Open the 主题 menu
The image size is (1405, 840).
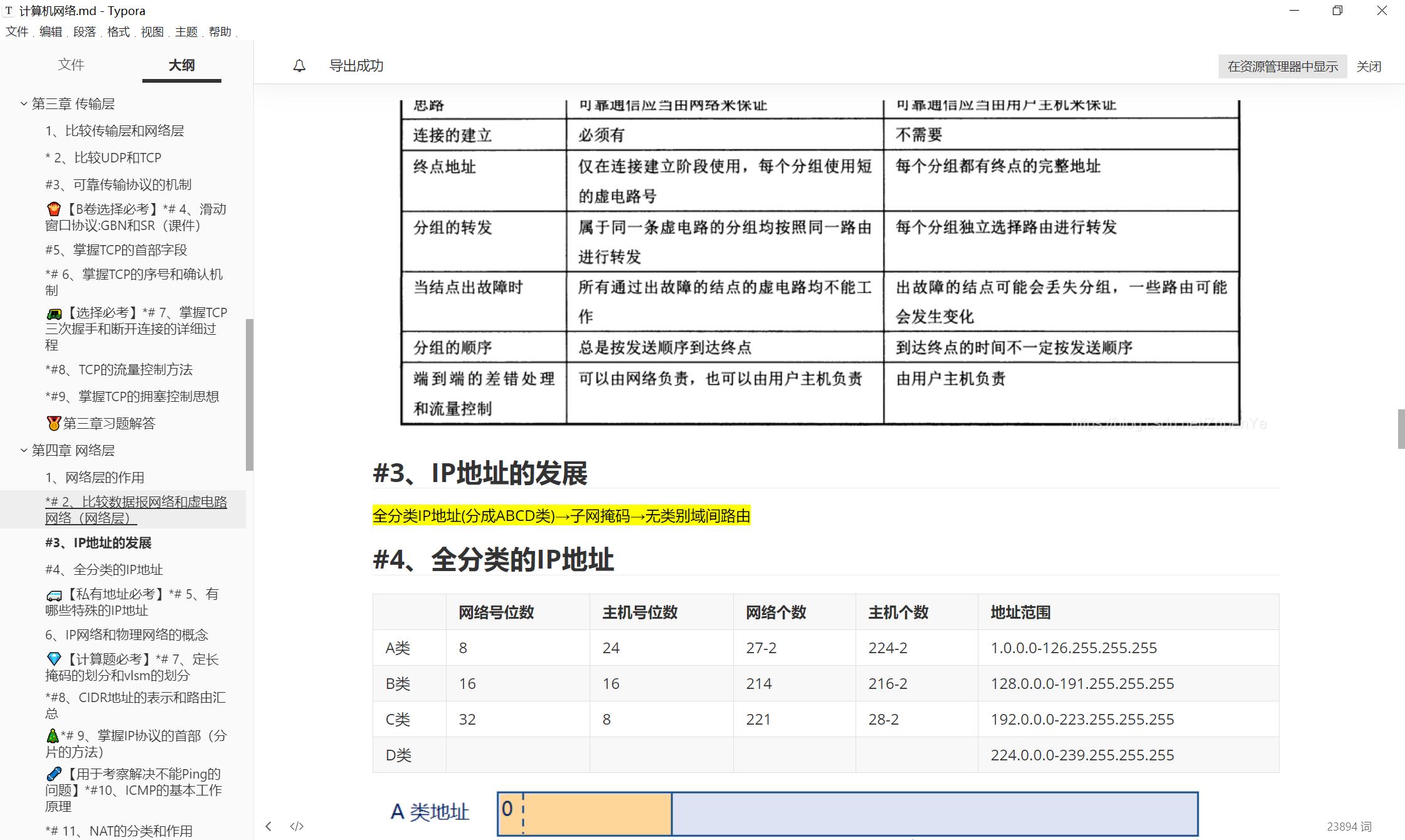tap(186, 32)
